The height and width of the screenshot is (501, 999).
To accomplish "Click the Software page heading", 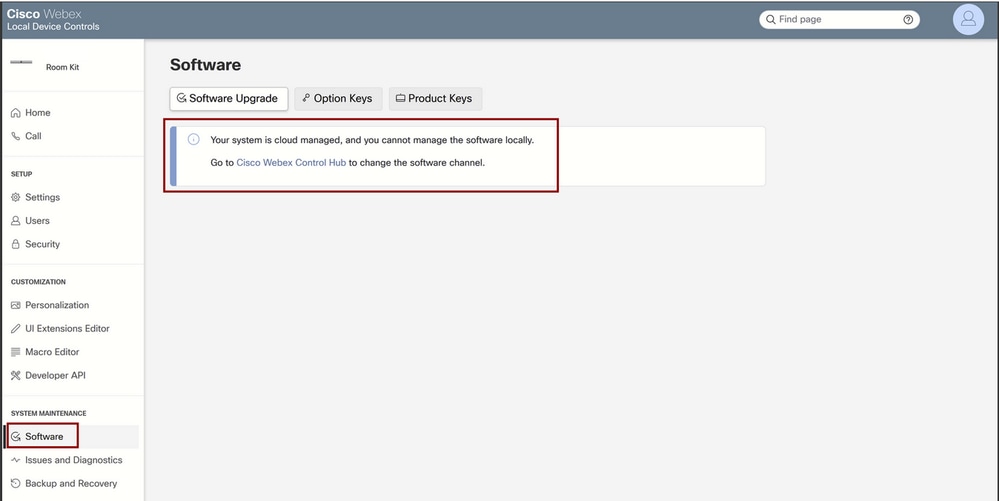I will [x=205, y=65].
